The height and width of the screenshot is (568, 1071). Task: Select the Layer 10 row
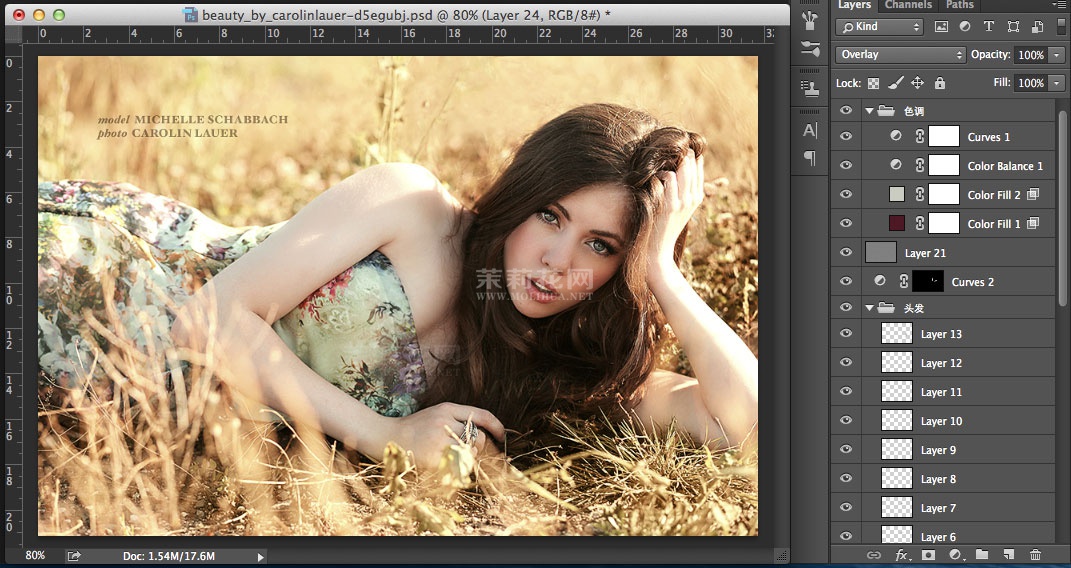pos(945,421)
